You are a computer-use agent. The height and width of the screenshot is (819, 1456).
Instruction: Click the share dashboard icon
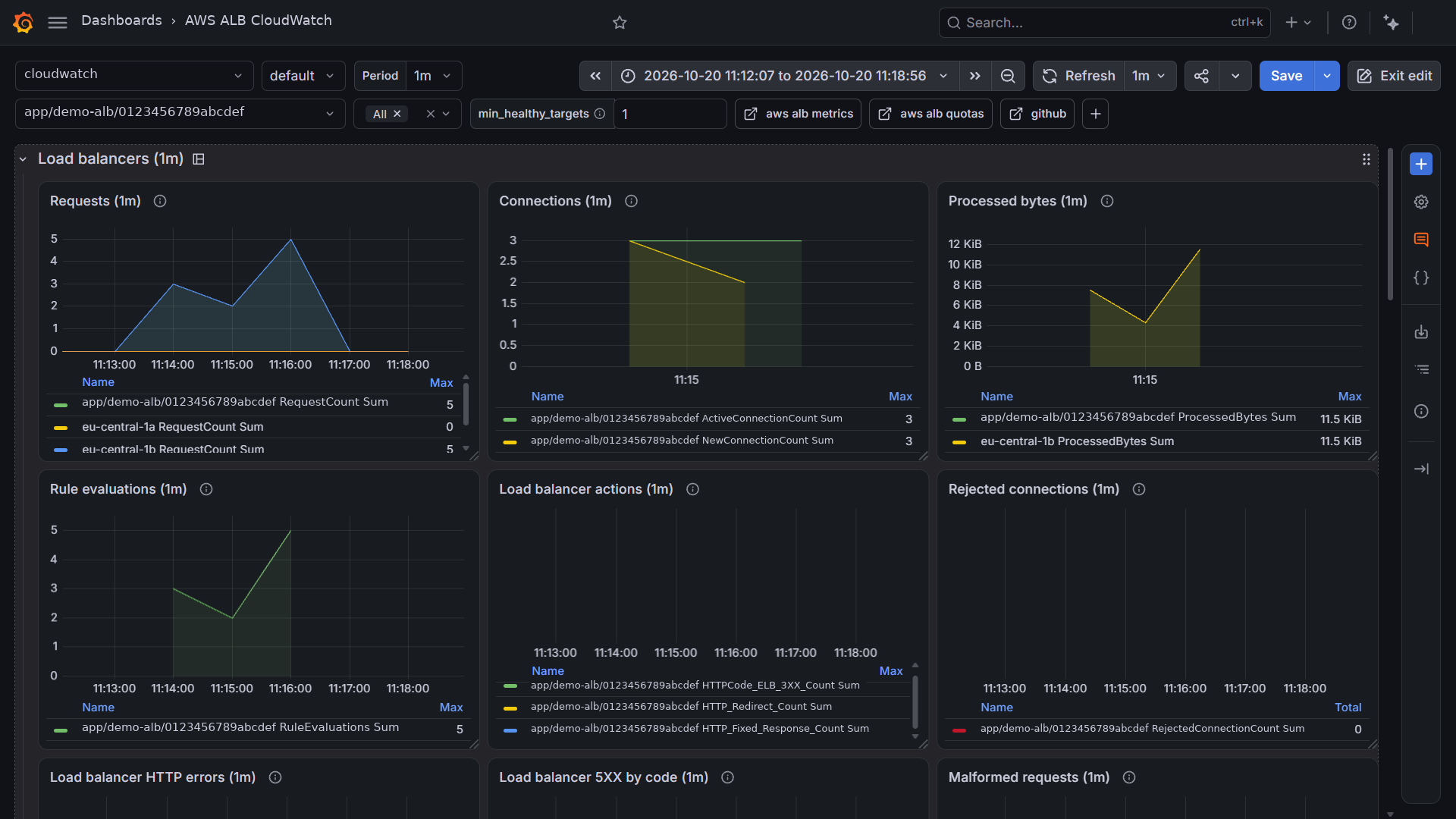coord(1201,76)
